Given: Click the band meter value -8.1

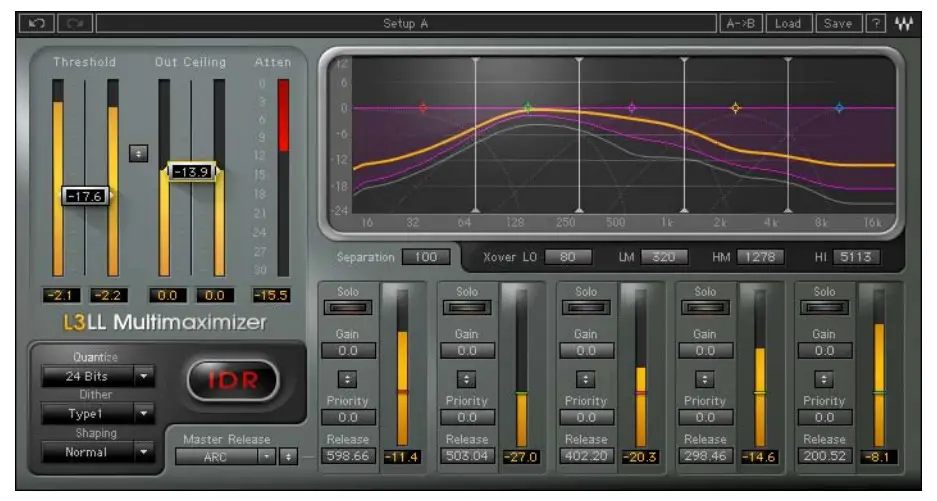Looking at the screenshot, I should click(878, 457).
